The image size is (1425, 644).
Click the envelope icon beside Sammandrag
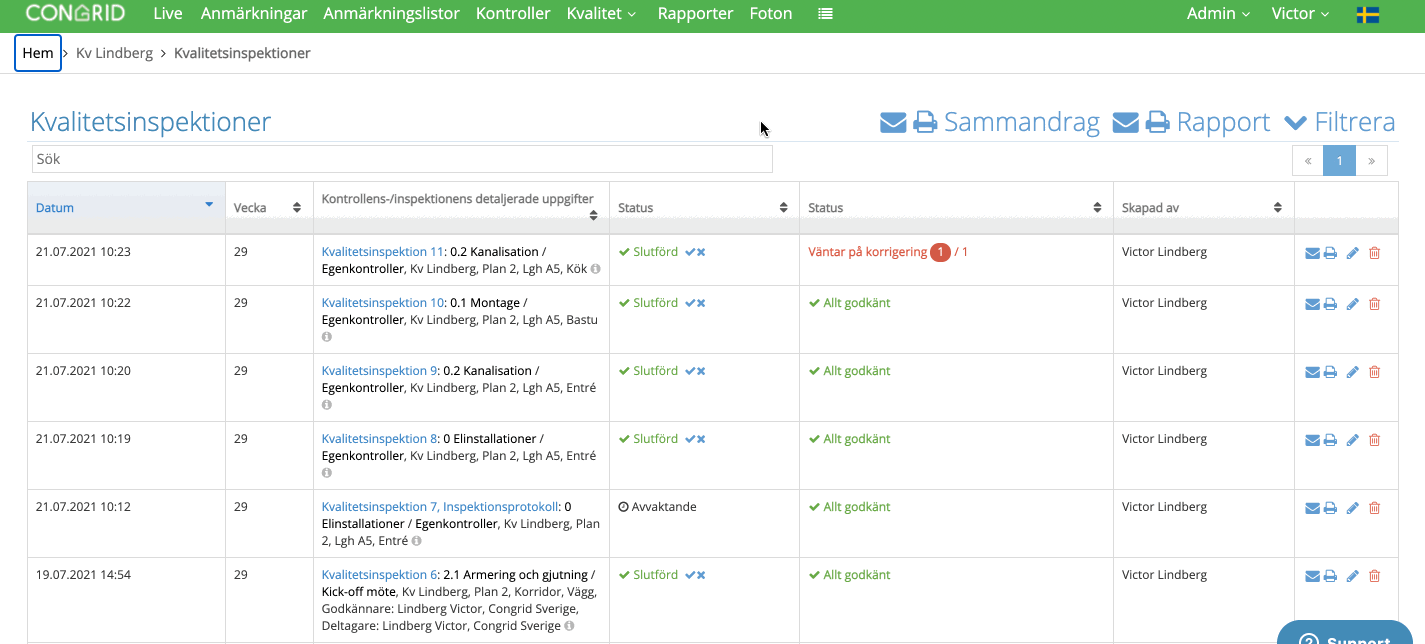(x=893, y=122)
